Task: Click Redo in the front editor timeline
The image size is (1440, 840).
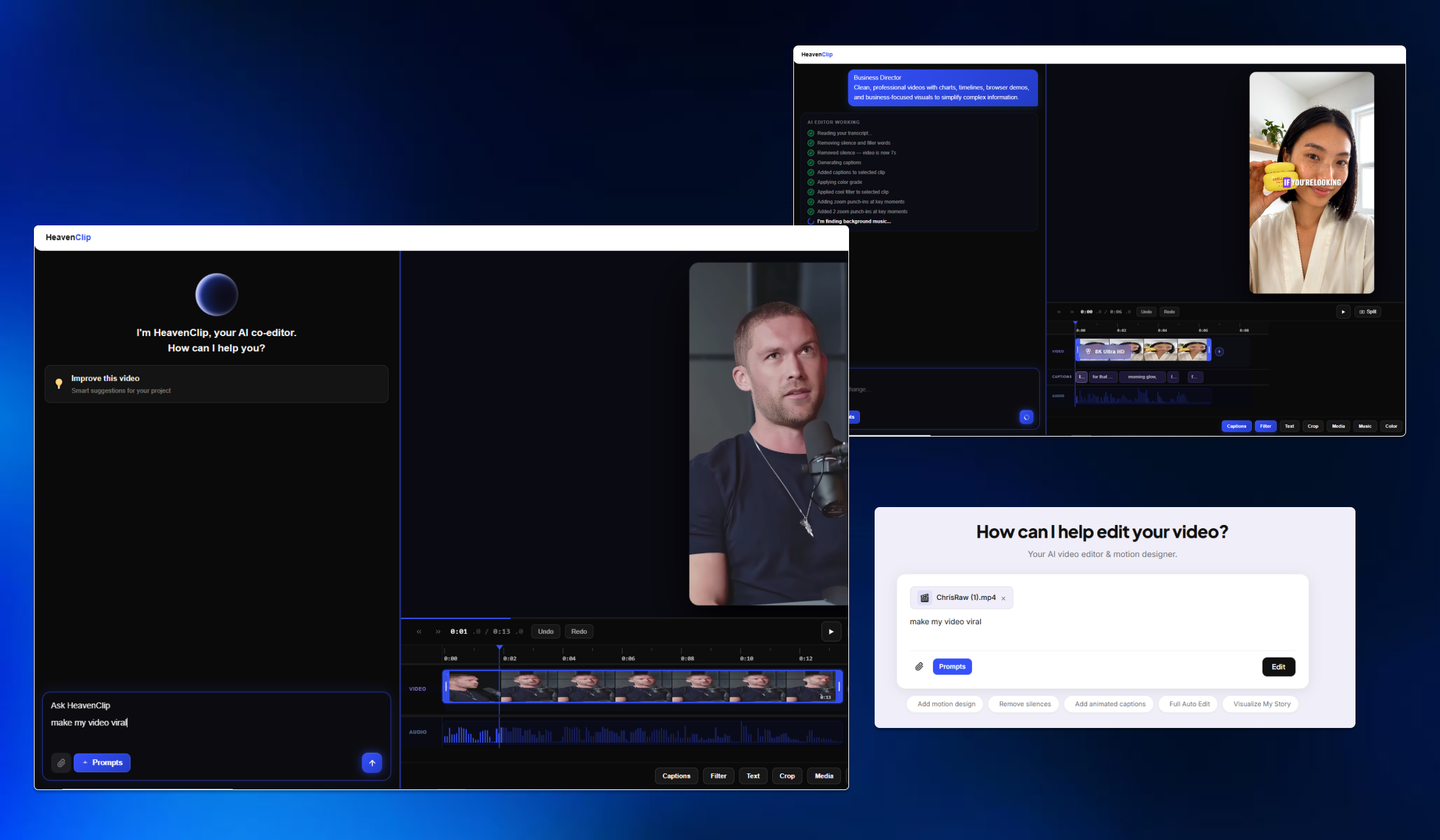Action: tap(579, 631)
